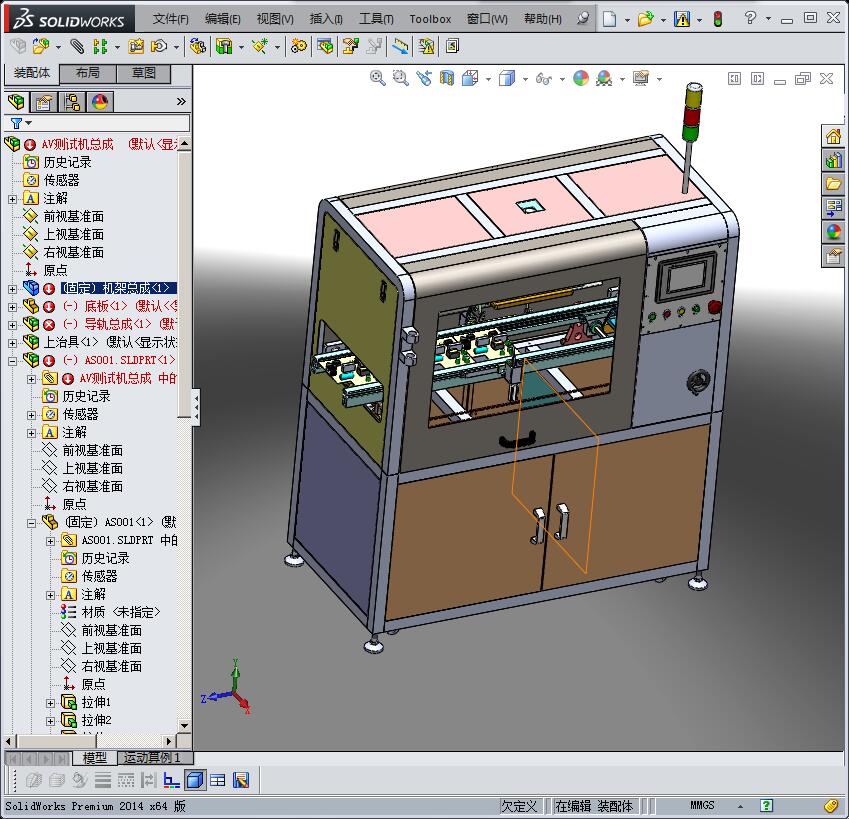Open the Toolbox menu
The height and width of the screenshot is (819, 849).
click(x=430, y=18)
